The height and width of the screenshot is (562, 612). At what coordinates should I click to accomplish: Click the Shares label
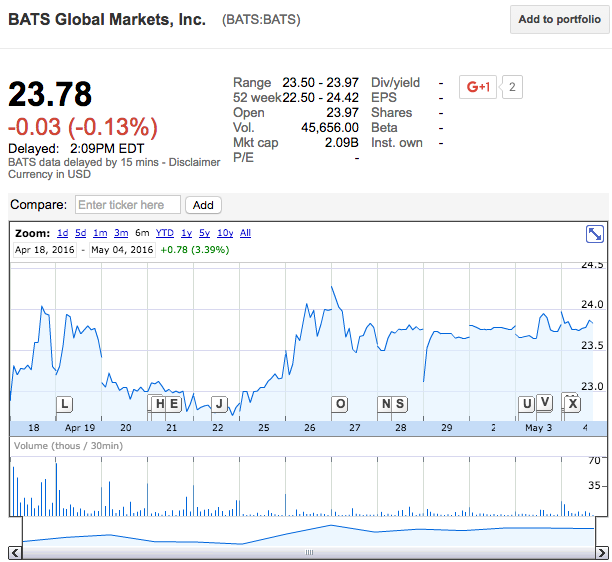click(391, 113)
